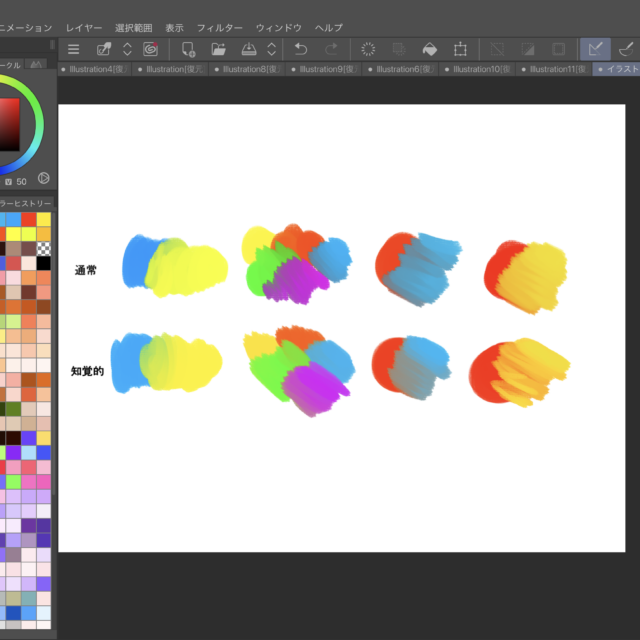
Task: Expand the up-down arrows beside save icon
Action: point(271,49)
